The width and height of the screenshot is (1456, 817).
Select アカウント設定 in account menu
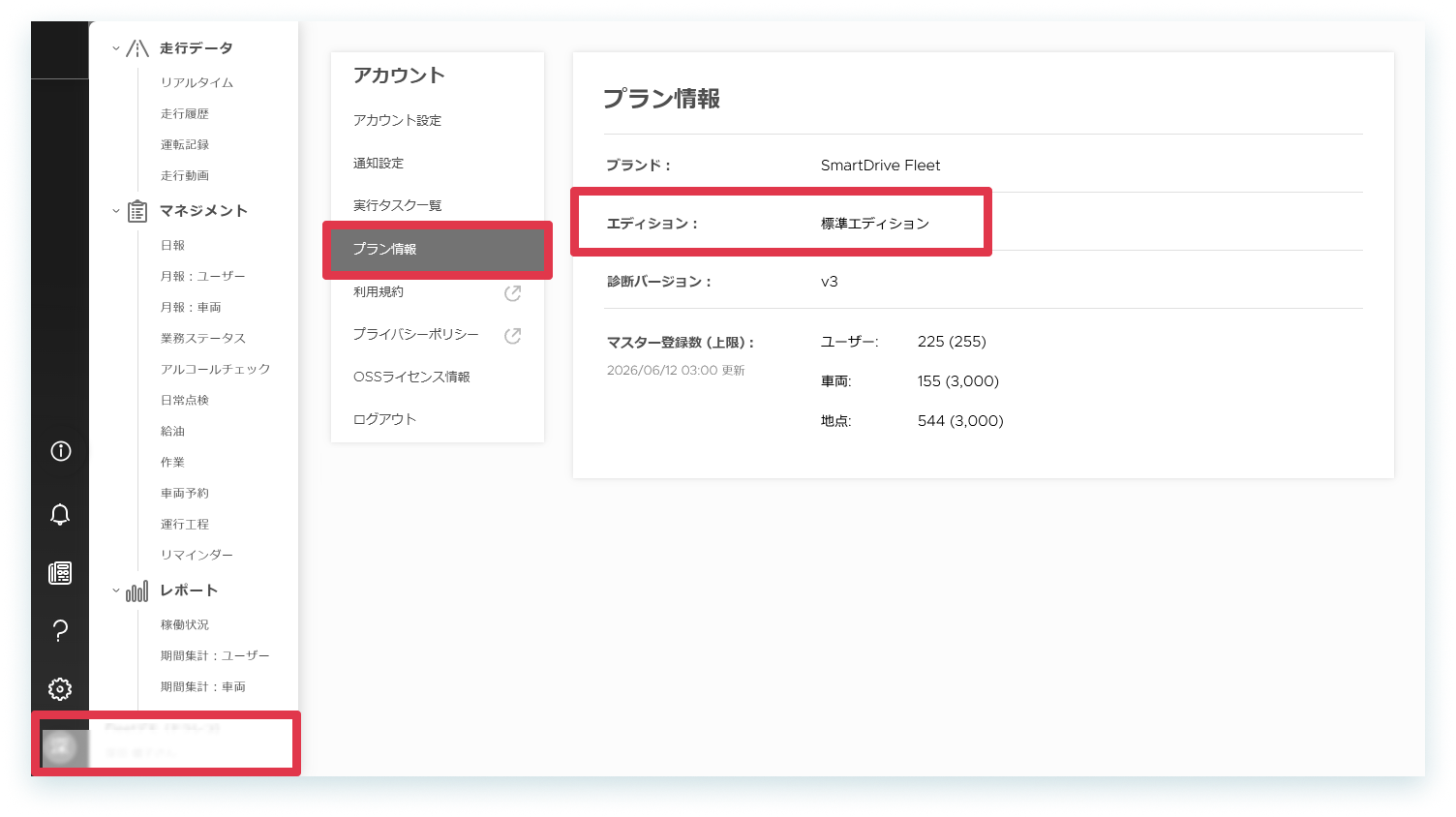(x=398, y=121)
